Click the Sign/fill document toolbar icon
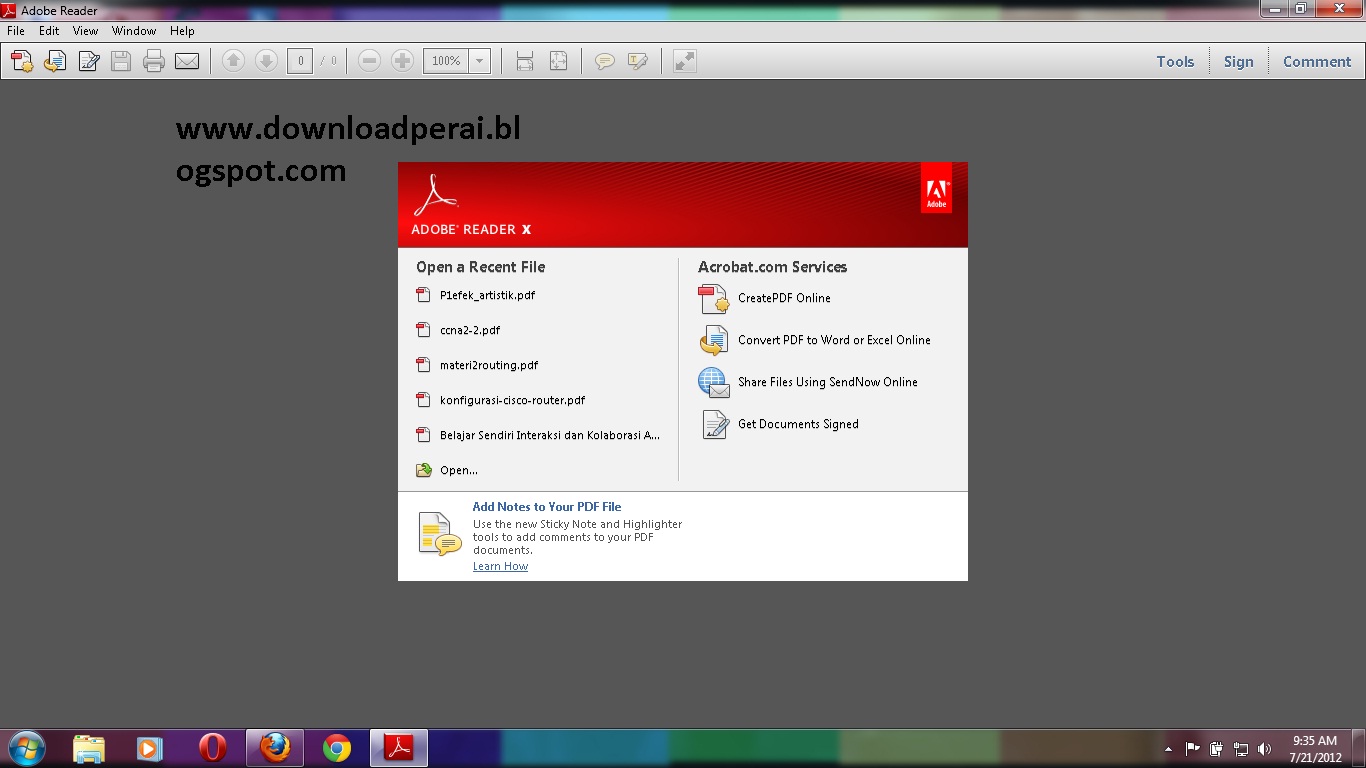 [88, 62]
